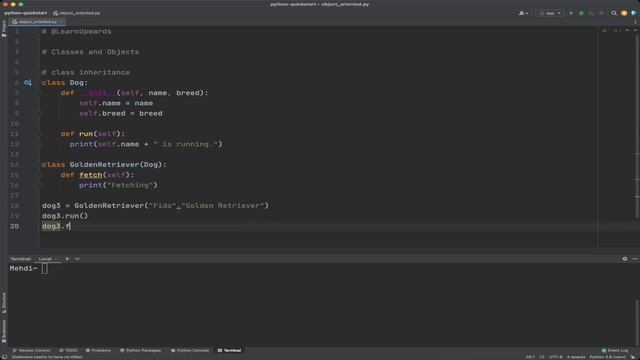Click the next highlighted error arrow

click(635, 31)
